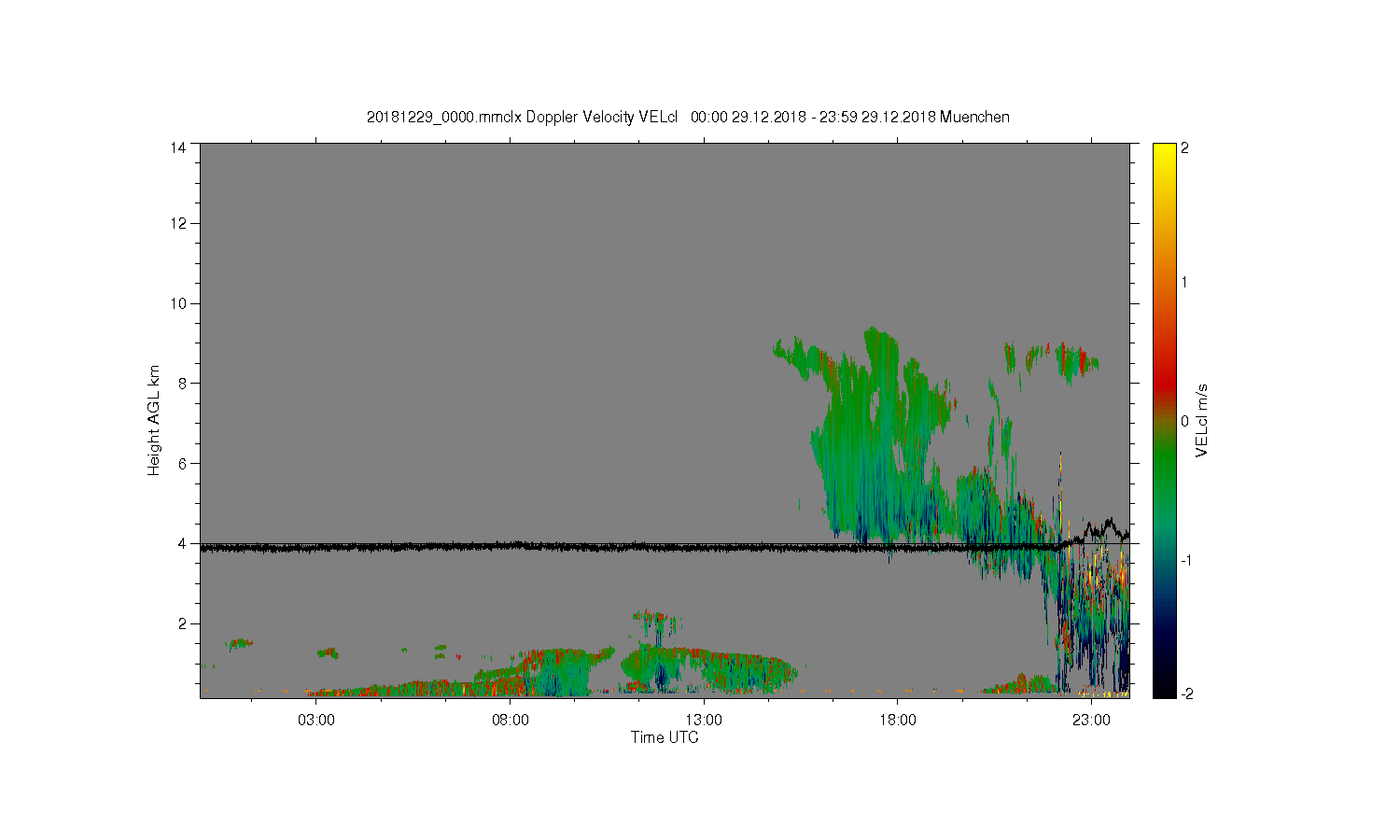Click the height tick label 4
The image size is (1400, 840).
pyautogui.click(x=182, y=543)
